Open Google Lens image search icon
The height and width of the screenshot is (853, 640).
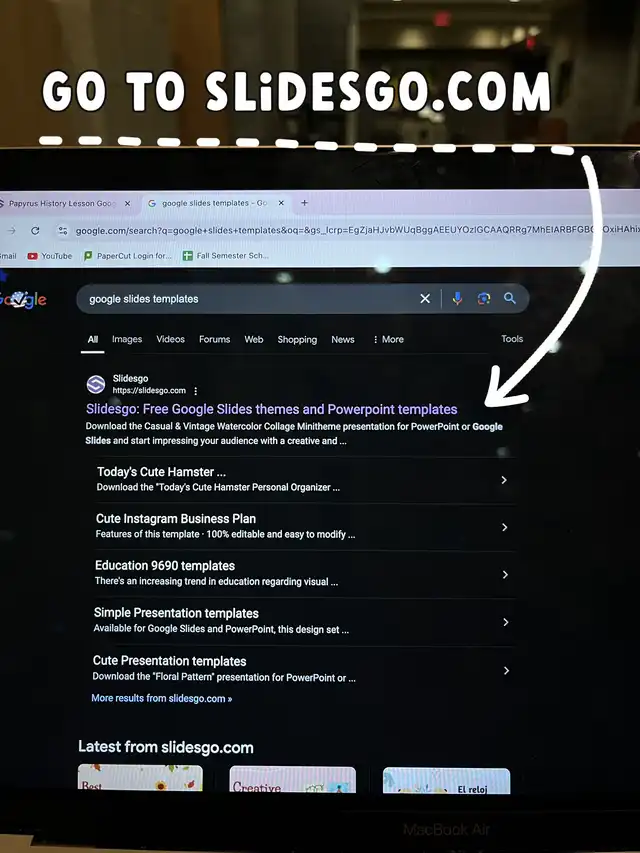483,298
